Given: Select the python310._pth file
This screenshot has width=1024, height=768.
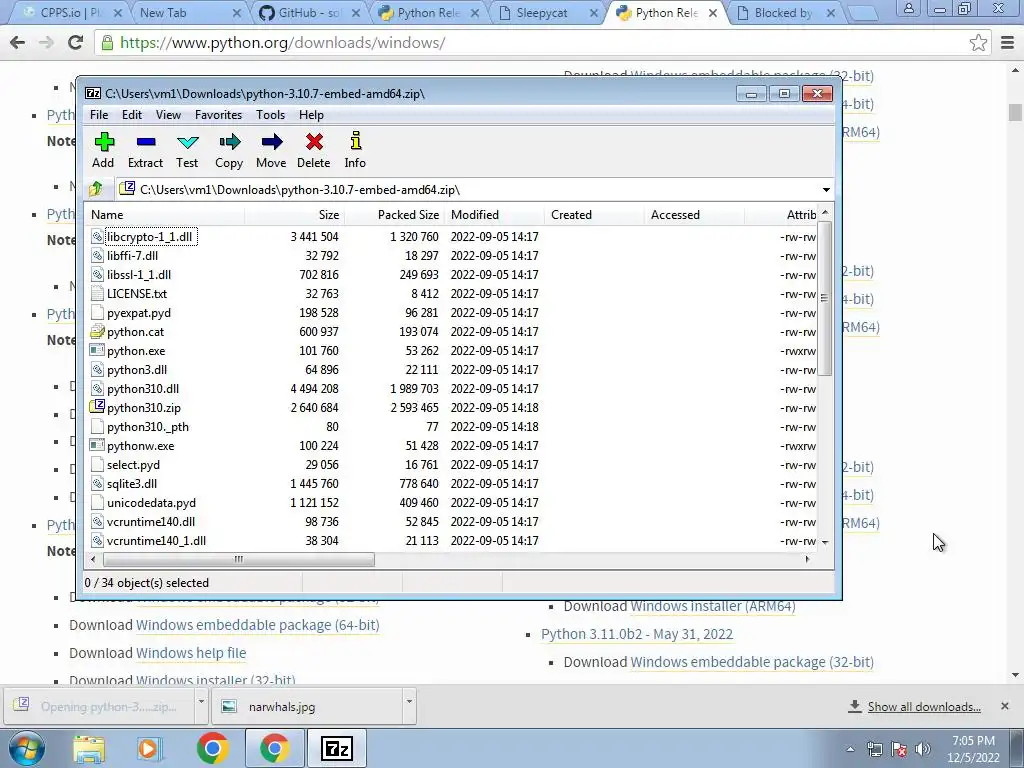Looking at the screenshot, I should 148,427.
